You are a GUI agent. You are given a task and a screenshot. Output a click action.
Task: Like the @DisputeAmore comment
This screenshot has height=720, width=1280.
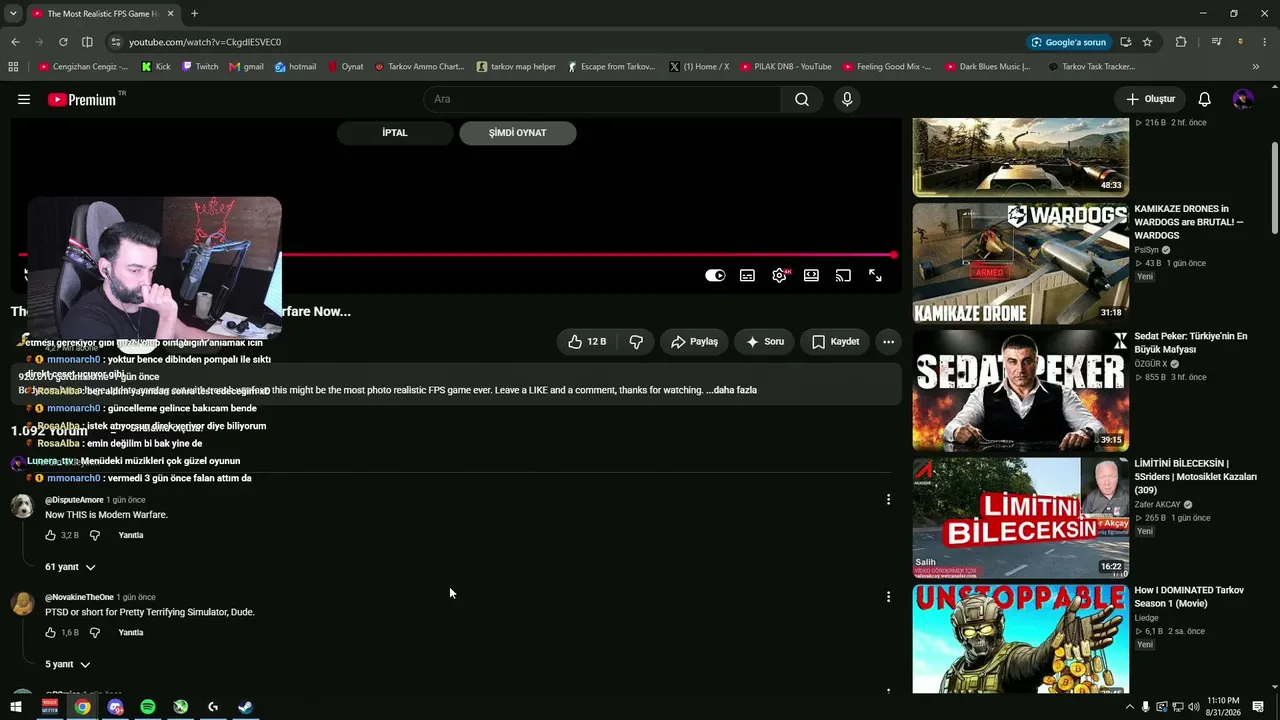coord(51,535)
